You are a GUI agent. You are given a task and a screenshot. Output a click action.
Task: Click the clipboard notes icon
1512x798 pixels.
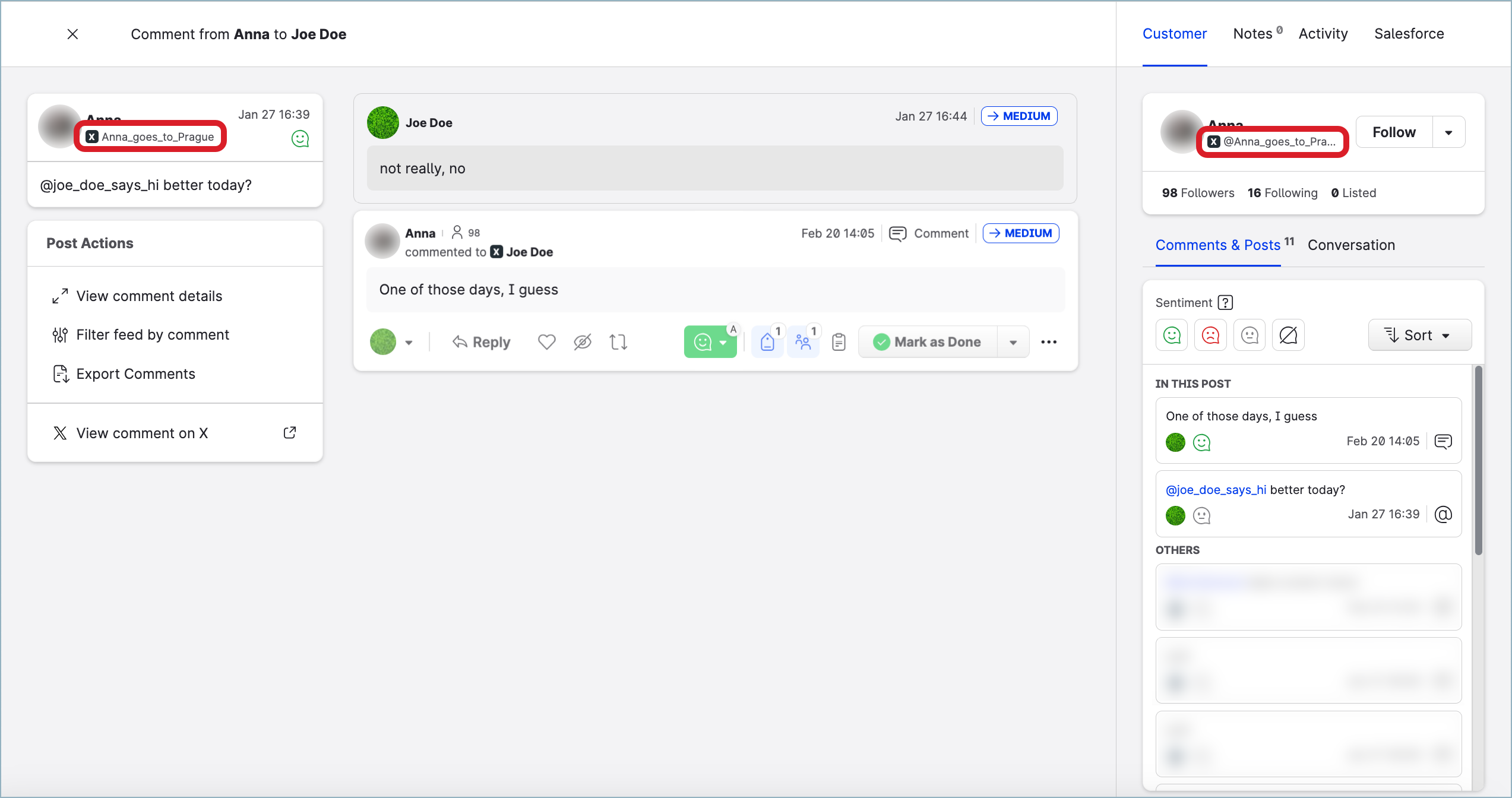pyautogui.click(x=839, y=342)
